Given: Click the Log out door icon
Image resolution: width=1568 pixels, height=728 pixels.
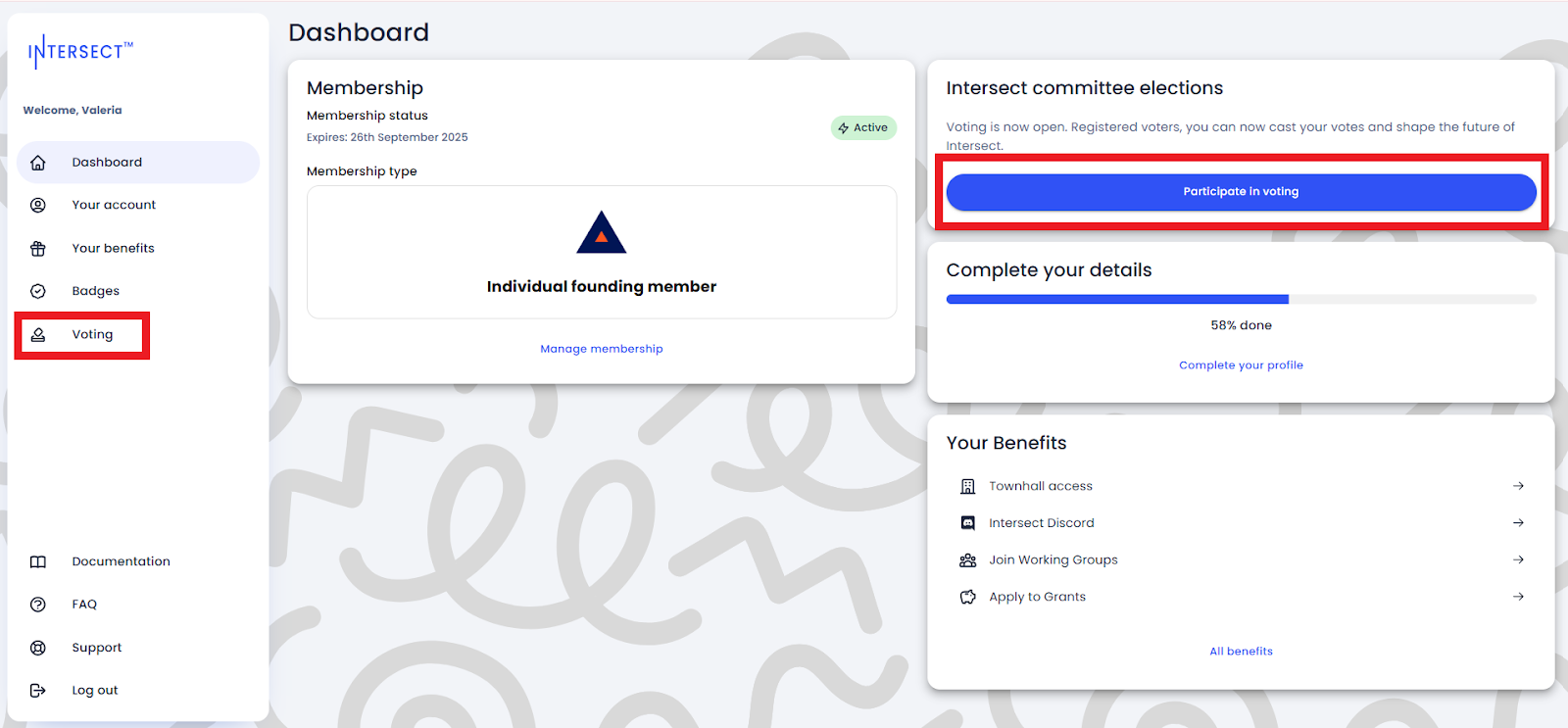Looking at the screenshot, I should click(x=38, y=691).
